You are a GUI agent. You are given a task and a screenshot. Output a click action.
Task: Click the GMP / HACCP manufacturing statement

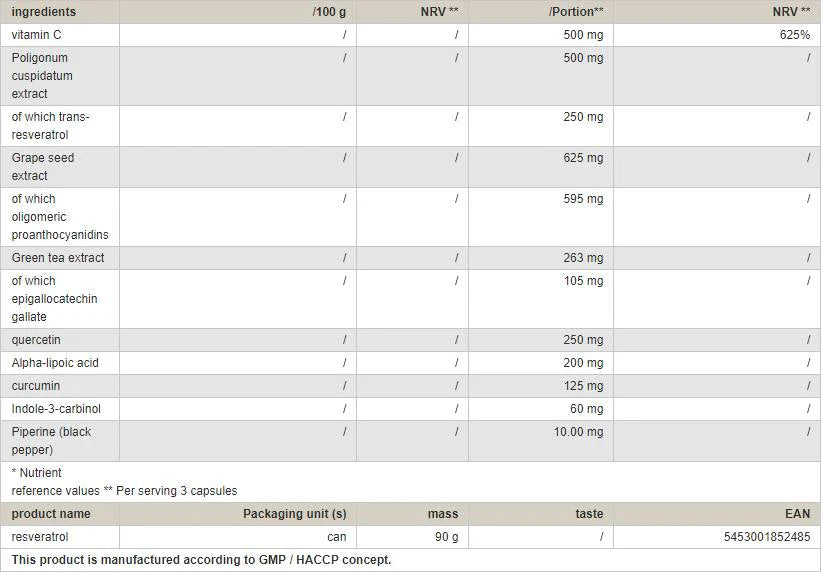201,560
